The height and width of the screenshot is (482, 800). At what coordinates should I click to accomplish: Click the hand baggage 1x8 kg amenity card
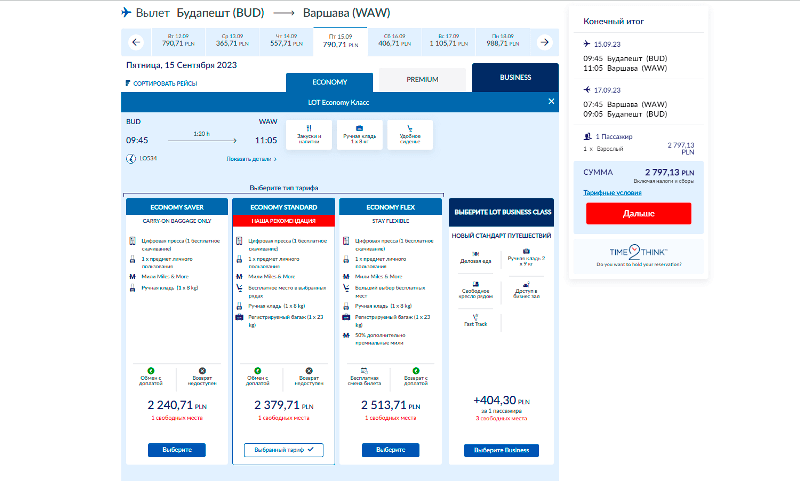(359, 135)
